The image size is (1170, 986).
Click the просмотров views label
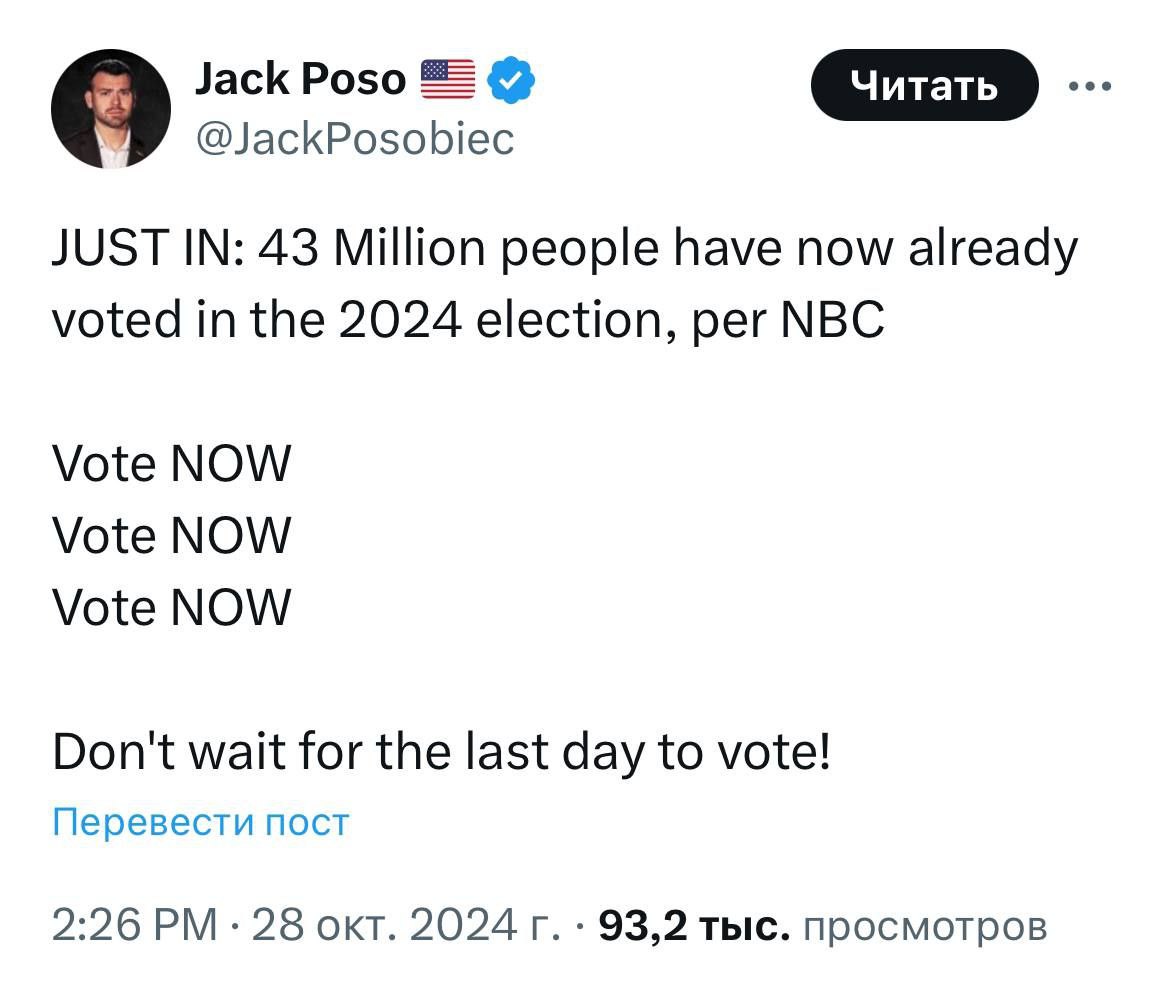(925, 926)
